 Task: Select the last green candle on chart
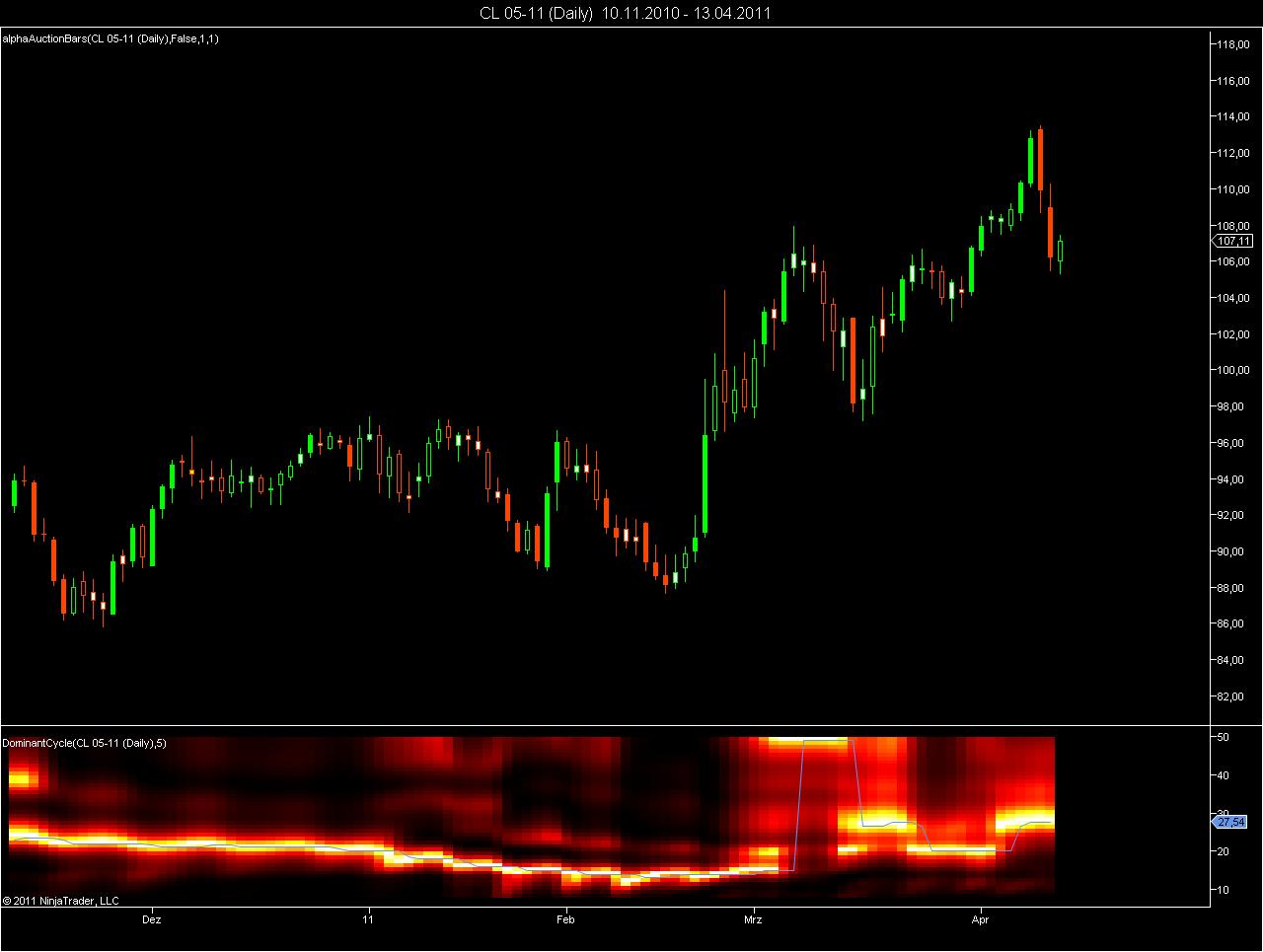pos(1060,251)
